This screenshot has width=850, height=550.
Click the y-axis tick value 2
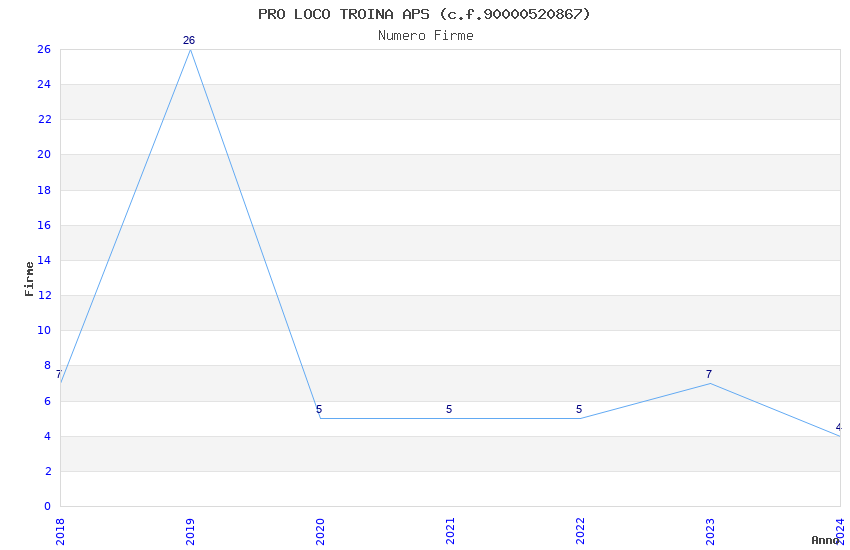[47, 471]
